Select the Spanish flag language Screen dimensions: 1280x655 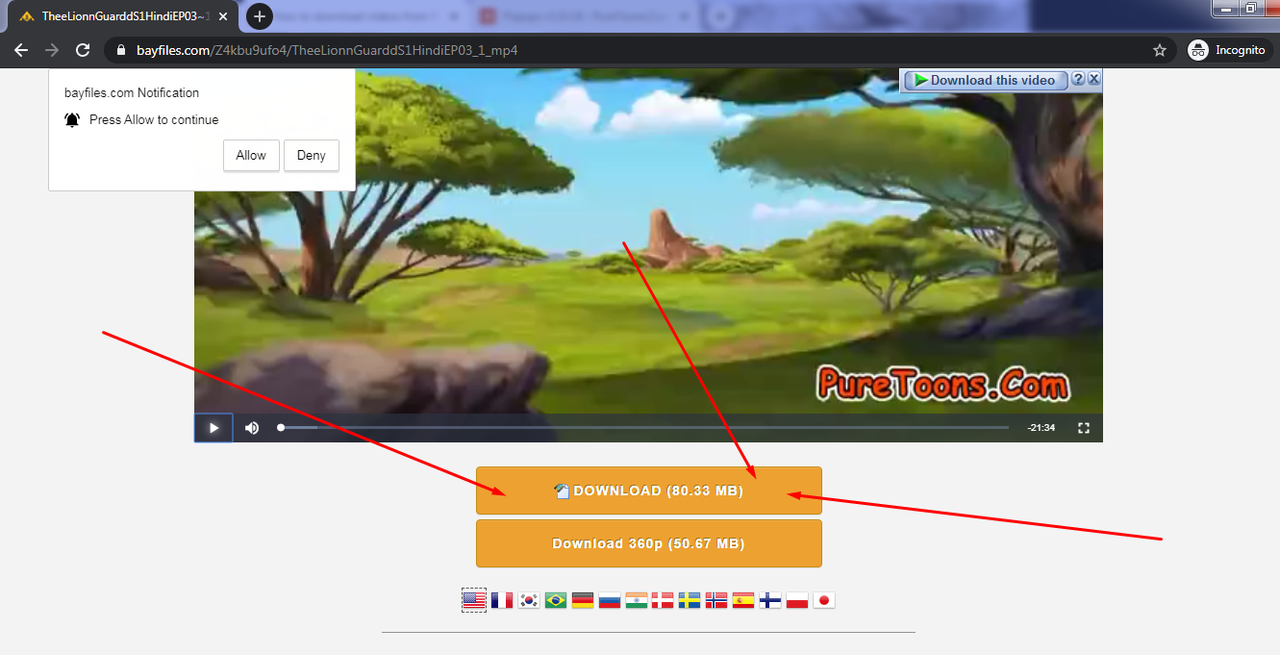(743, 600)
